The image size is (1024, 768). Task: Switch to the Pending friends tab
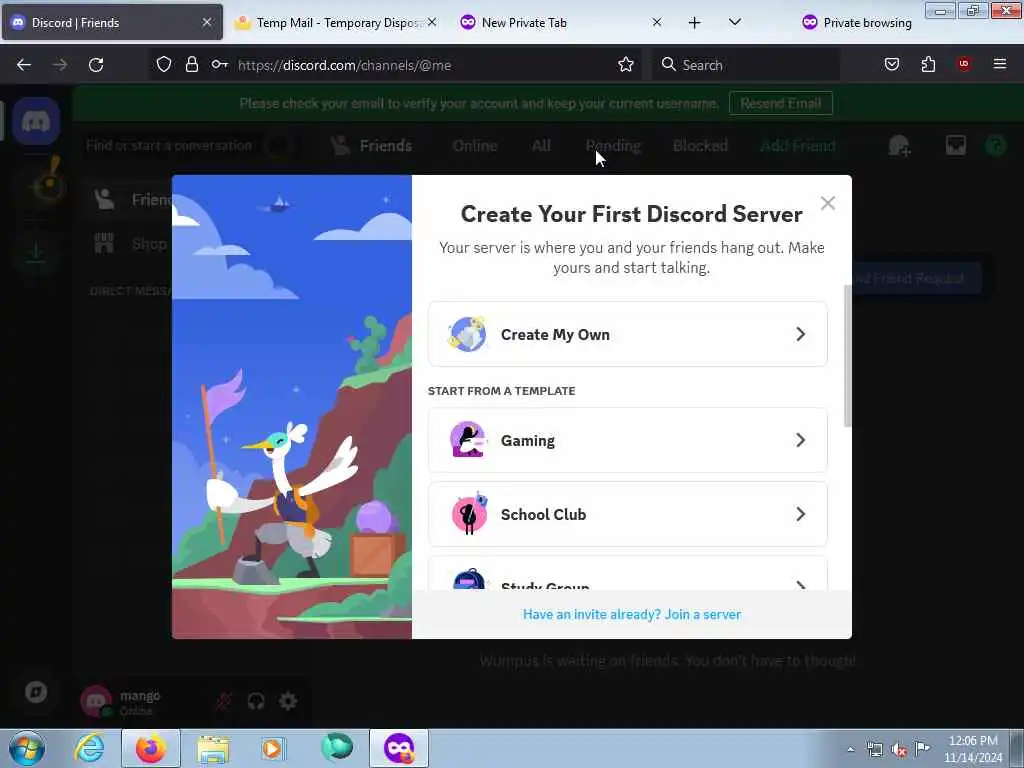[613, 146]
